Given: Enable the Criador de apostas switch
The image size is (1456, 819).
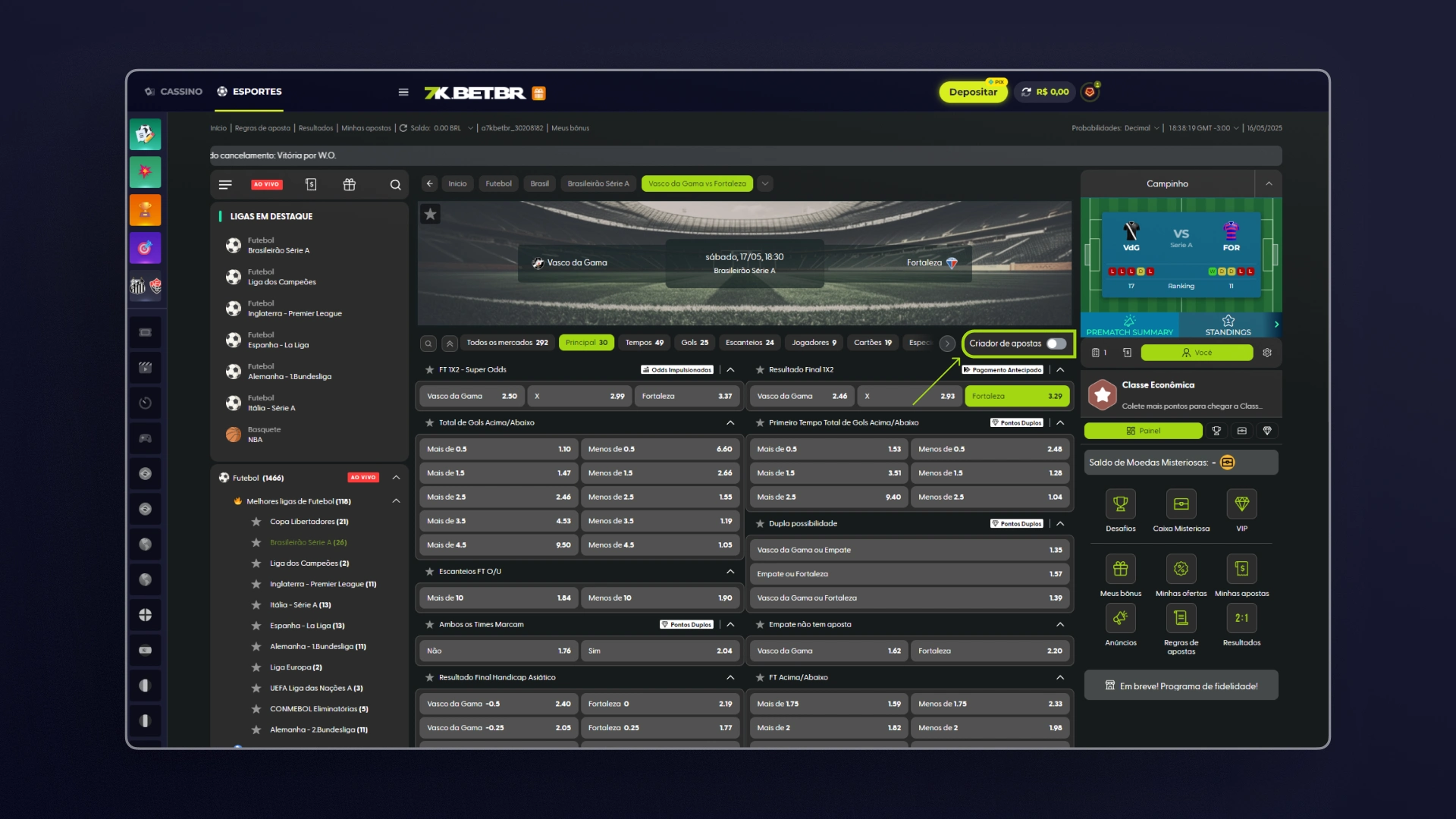Looking at the screenshot, I should (x=1056, y=344).
